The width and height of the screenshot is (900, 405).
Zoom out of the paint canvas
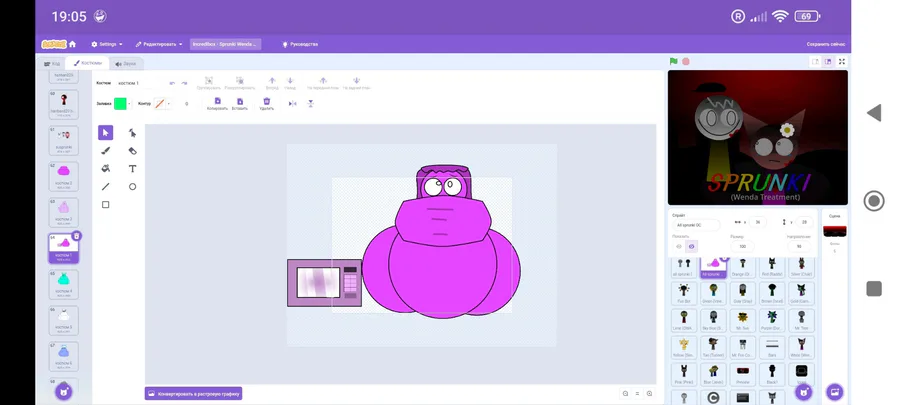pyautogui.click(x=625, y=394)
